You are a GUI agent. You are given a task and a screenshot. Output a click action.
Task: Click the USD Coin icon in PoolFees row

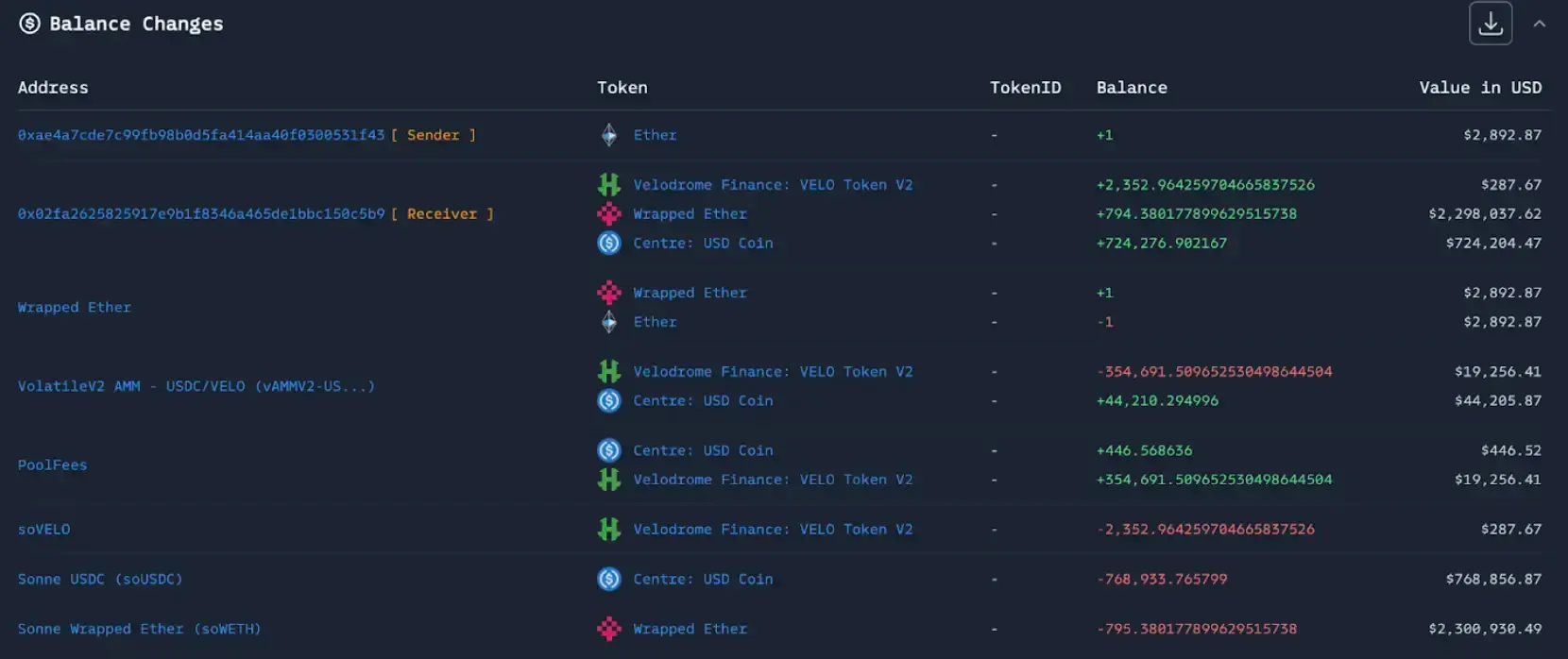point(609,450)
